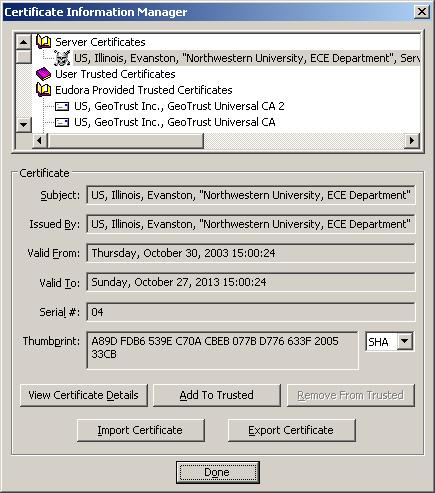435x493 pixels.
Task: Click the tree's vertical scroll up arrow
Action: click(x=24, y=42)
